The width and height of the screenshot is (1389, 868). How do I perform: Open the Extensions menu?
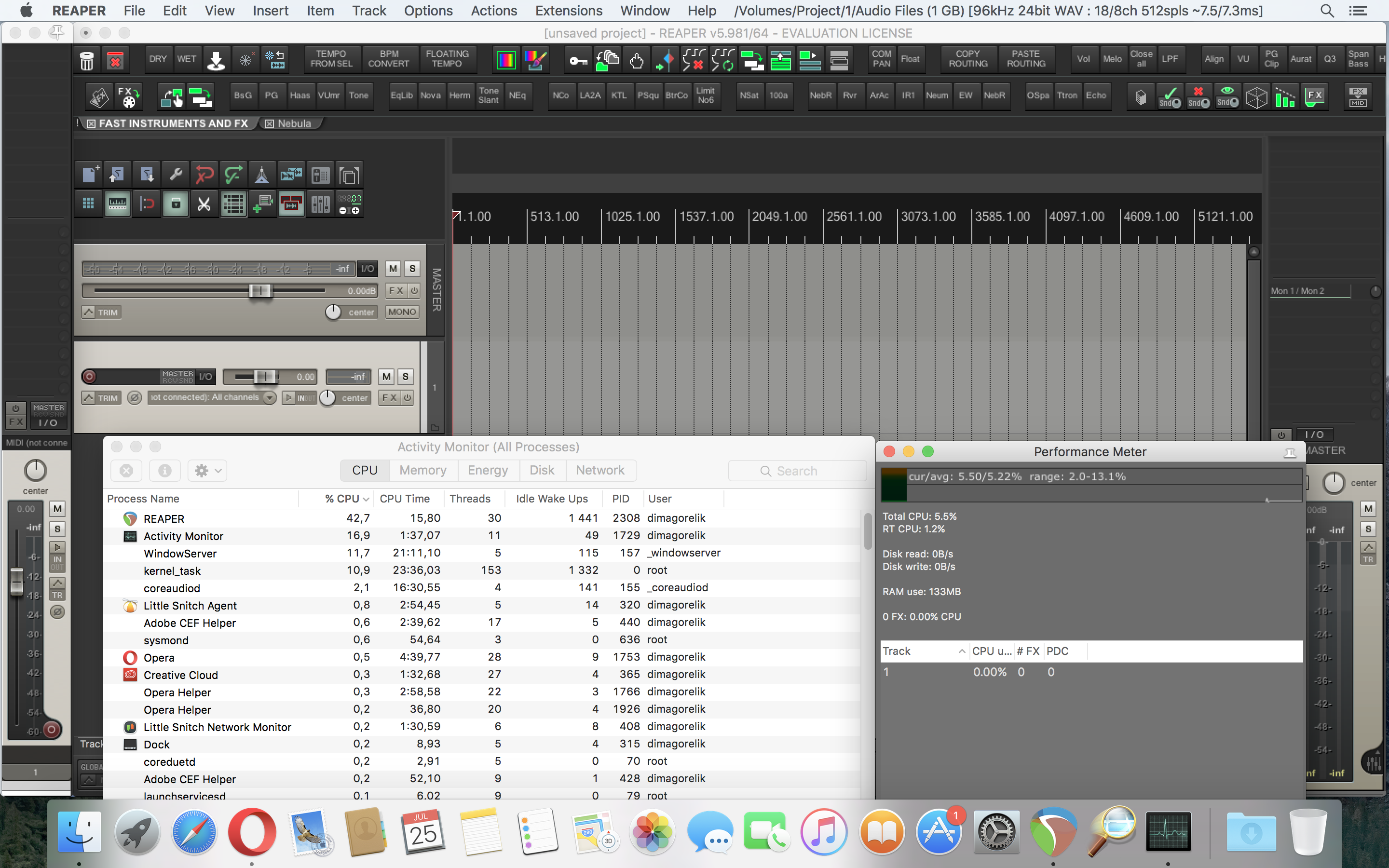click(x=568, y=10)
